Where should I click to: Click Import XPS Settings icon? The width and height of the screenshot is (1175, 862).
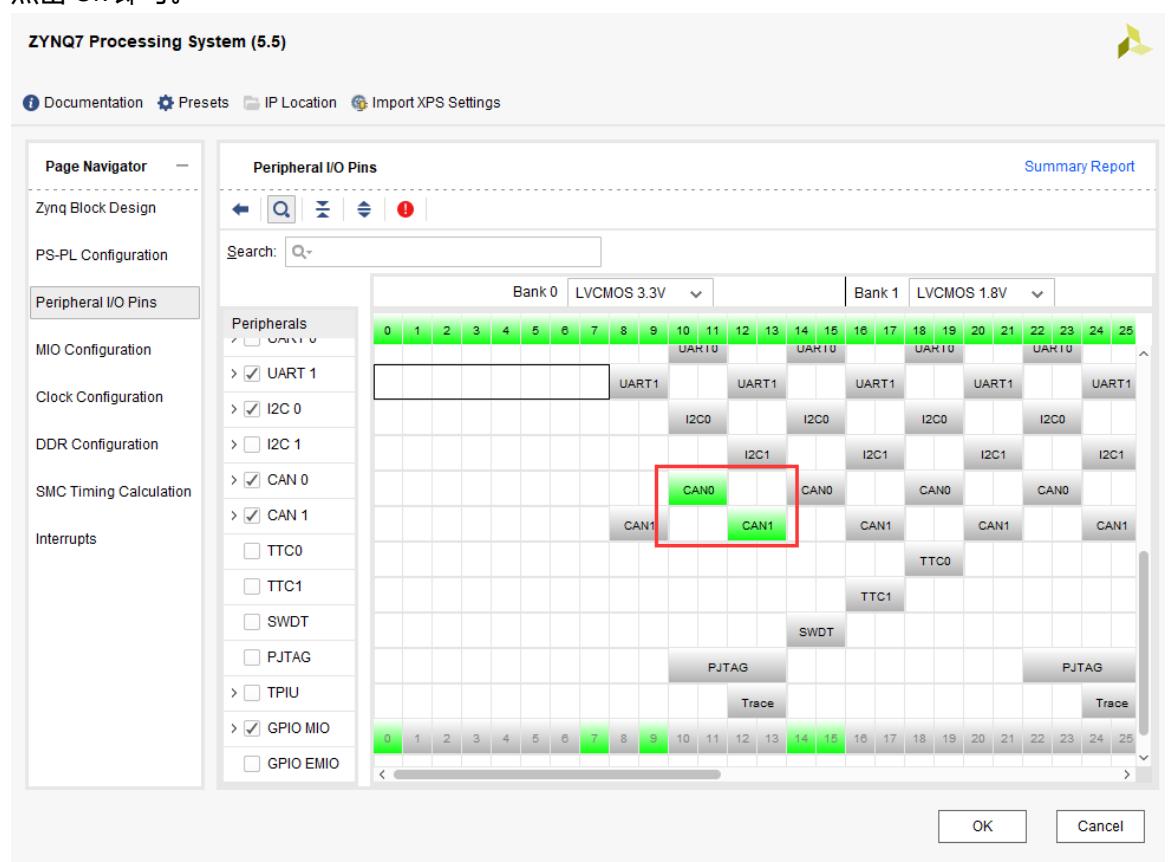pos(358,102)
